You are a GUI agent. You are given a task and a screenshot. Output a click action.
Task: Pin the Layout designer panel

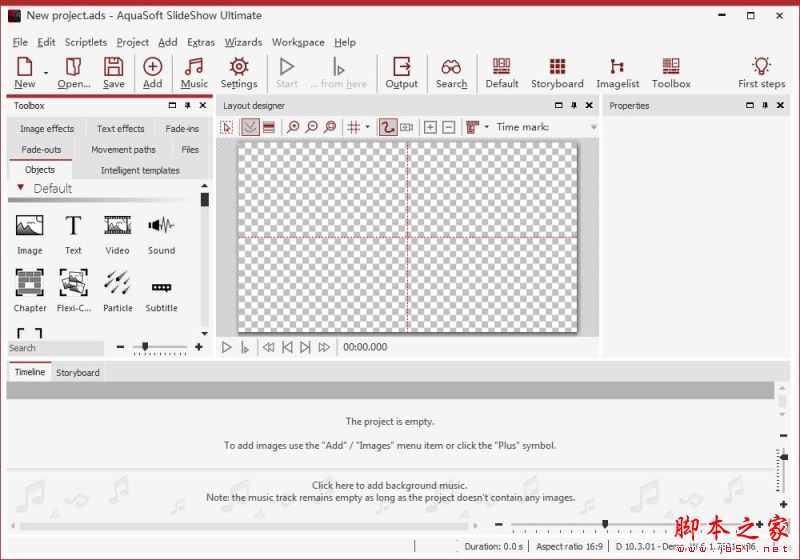click(x=574, y=106)
